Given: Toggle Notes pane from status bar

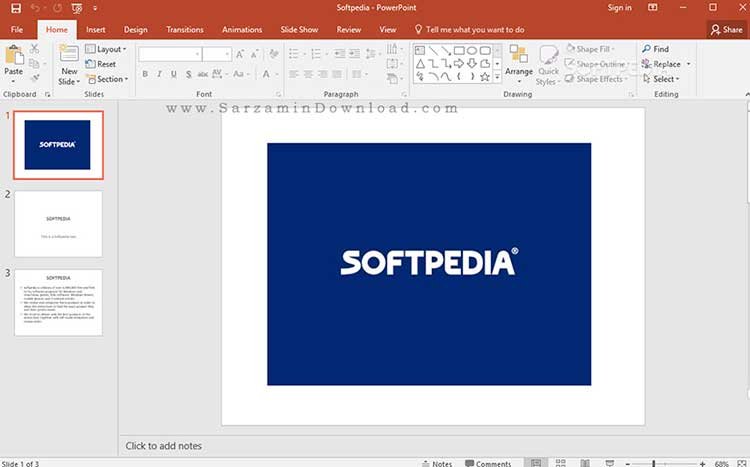Looking at the screenshot, I should (x=437, y=463).
